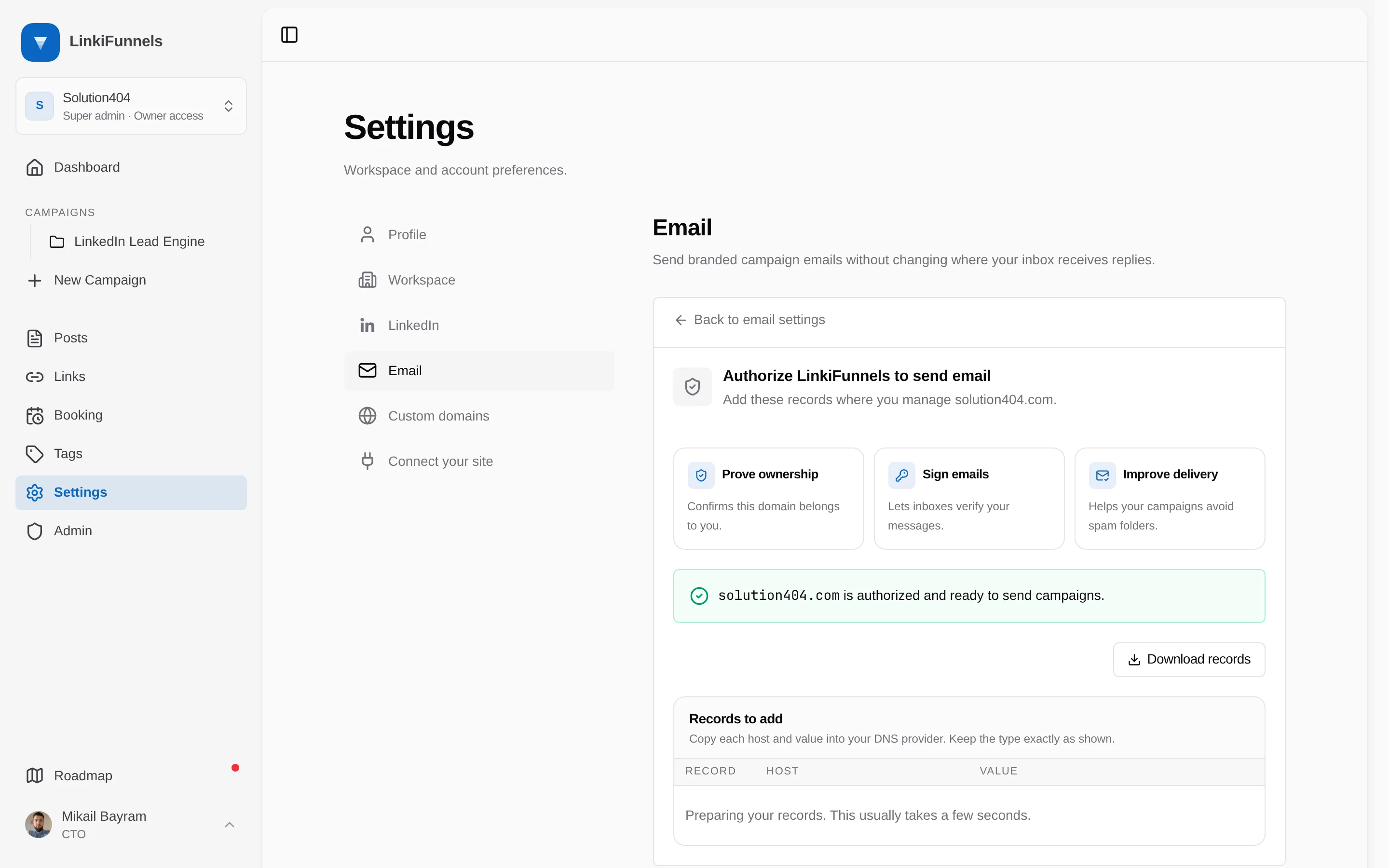The image size is (1389, 868).
Task: Click the Solution404 'S' workspace avatar
Action: [x=40, y=106]
